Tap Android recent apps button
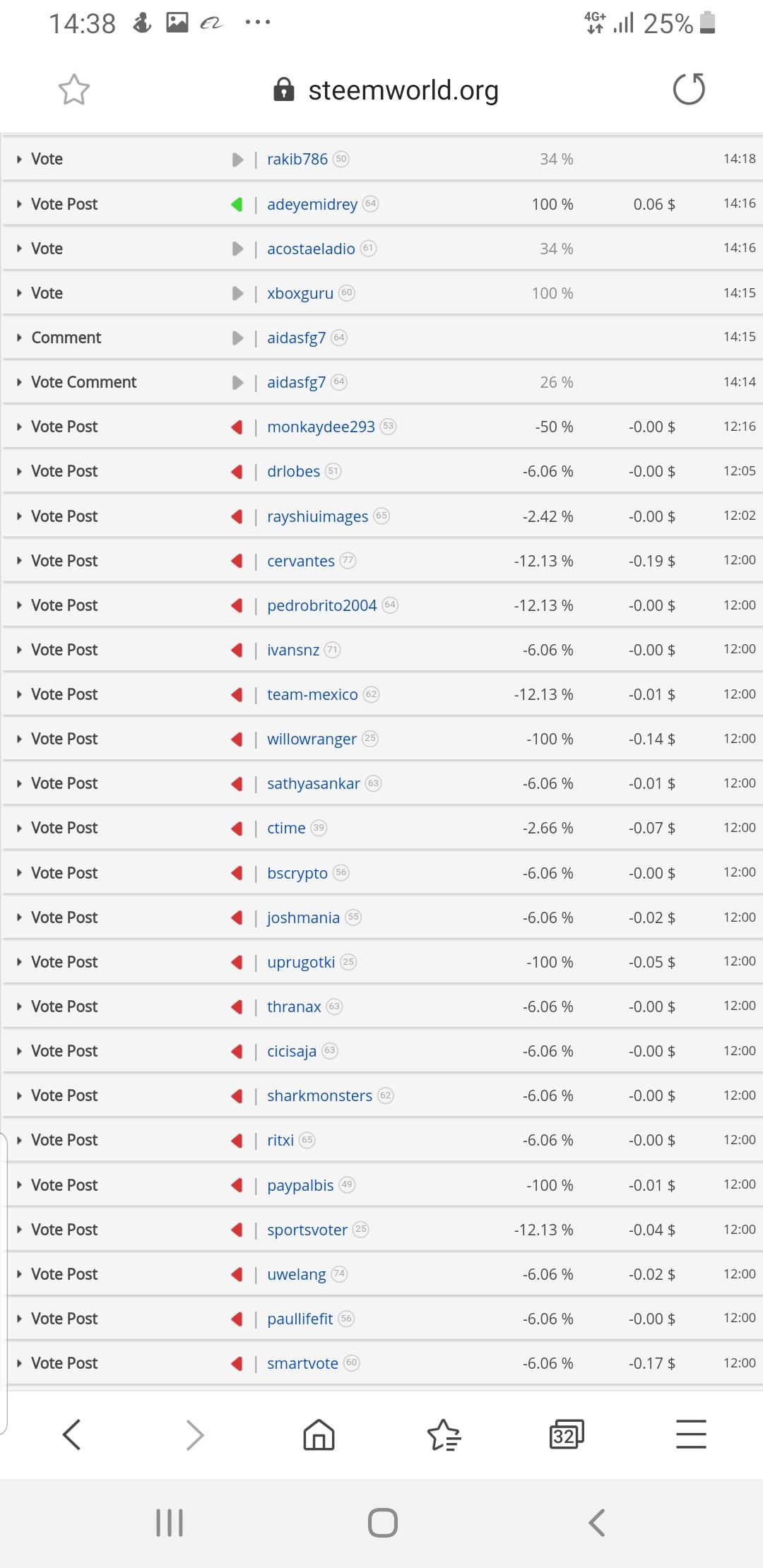The image size is (763, 1568). pyautogui.click(x=170, y=1523)
